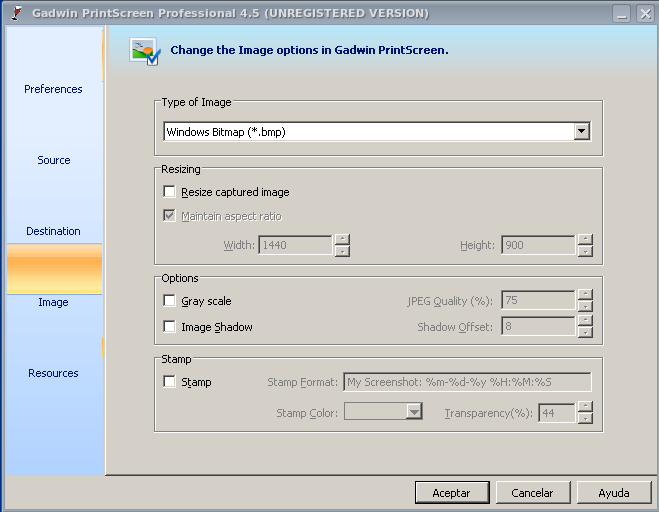The image size is (659, 512).
Task: Click the 'JPEG Quality (%):' label
Action: 450,301
